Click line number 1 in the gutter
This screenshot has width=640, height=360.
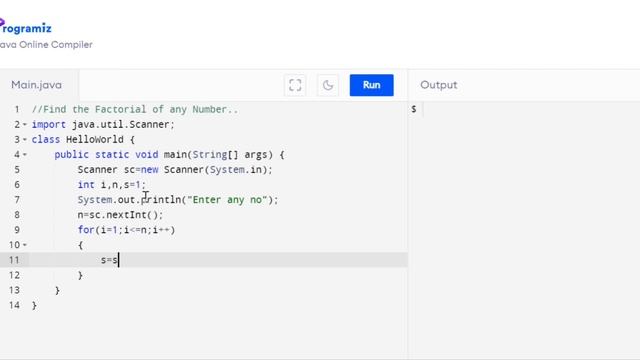coord(17,109)
